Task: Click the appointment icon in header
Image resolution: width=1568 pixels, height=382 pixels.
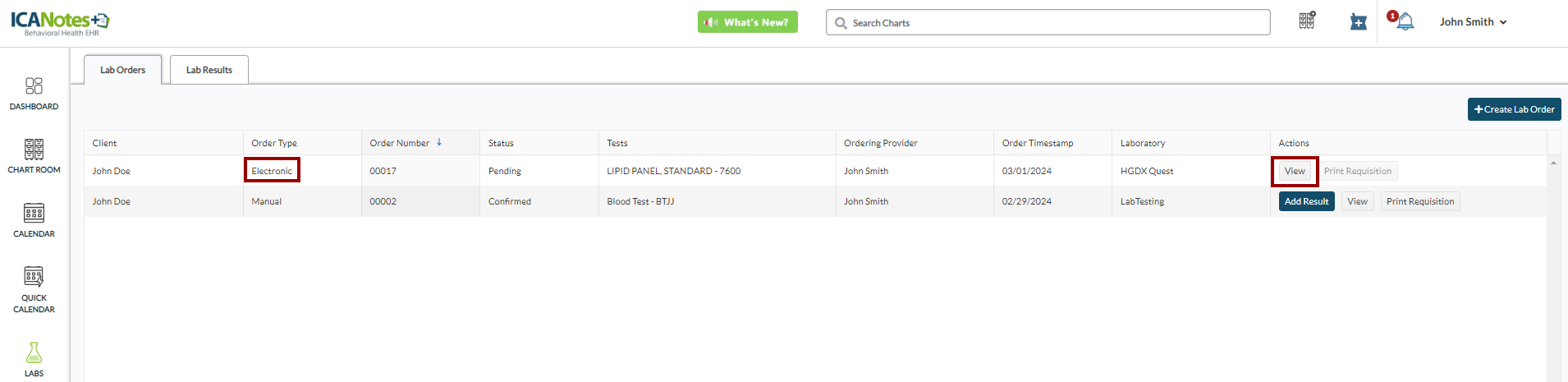Action: [x=1358, y=22]
